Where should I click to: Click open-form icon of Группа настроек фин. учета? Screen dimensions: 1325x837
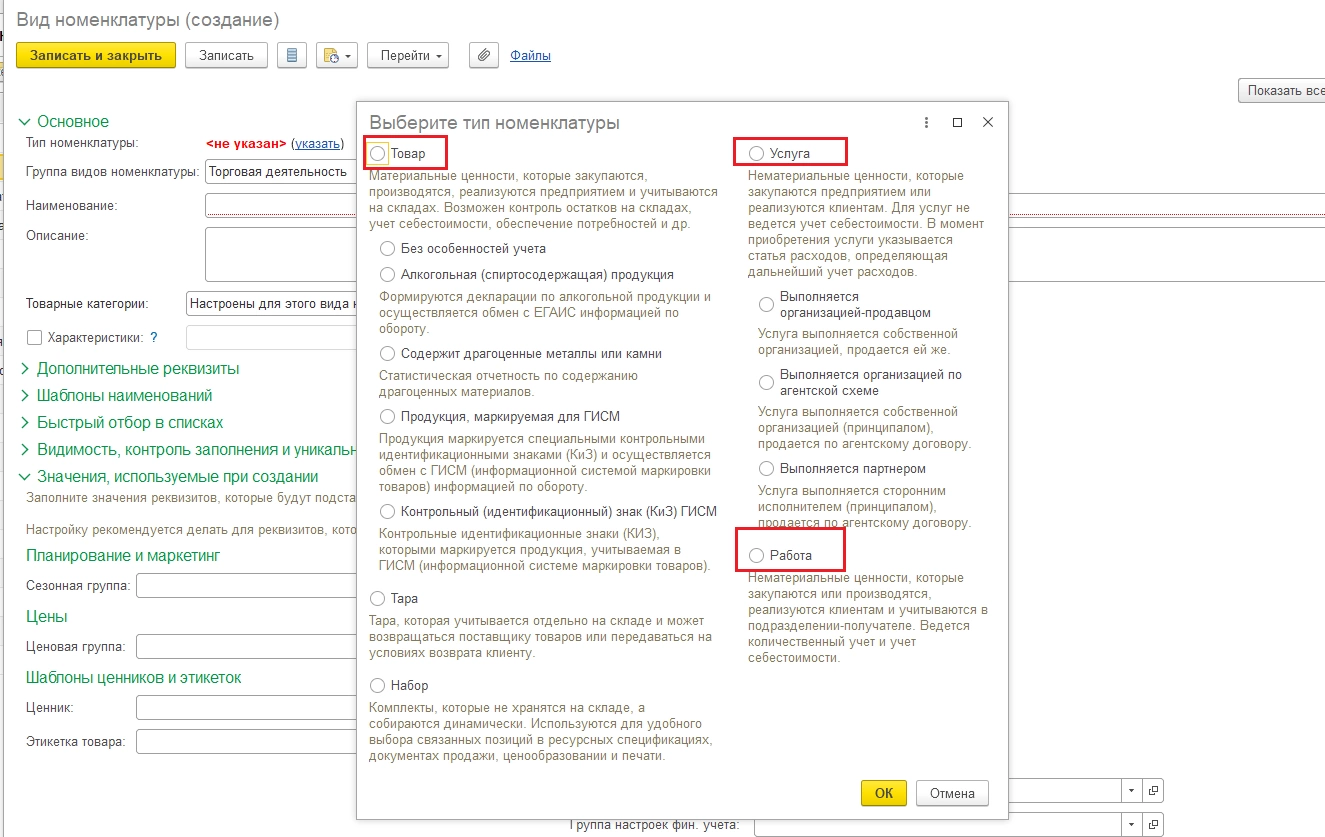pyautogui.click(x=1153, y=823)
